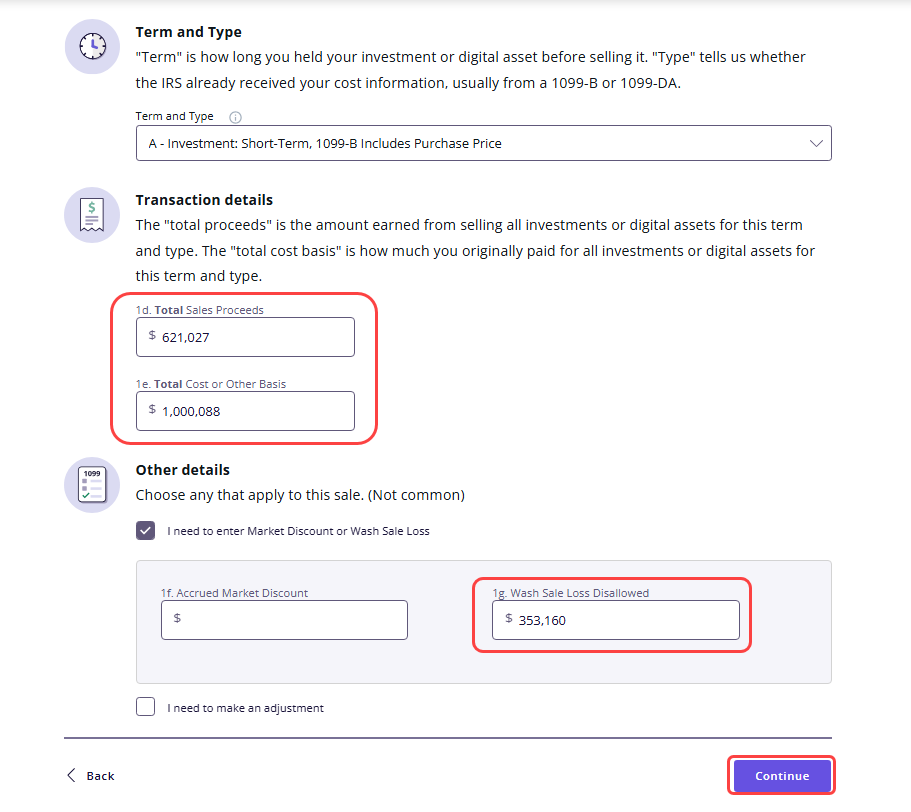Image resolution: width=911 pixels, height=812 pixels.
Task: Uncheck Market Discount or Wash Sale Loss checkbox
Action: (146, 530)
